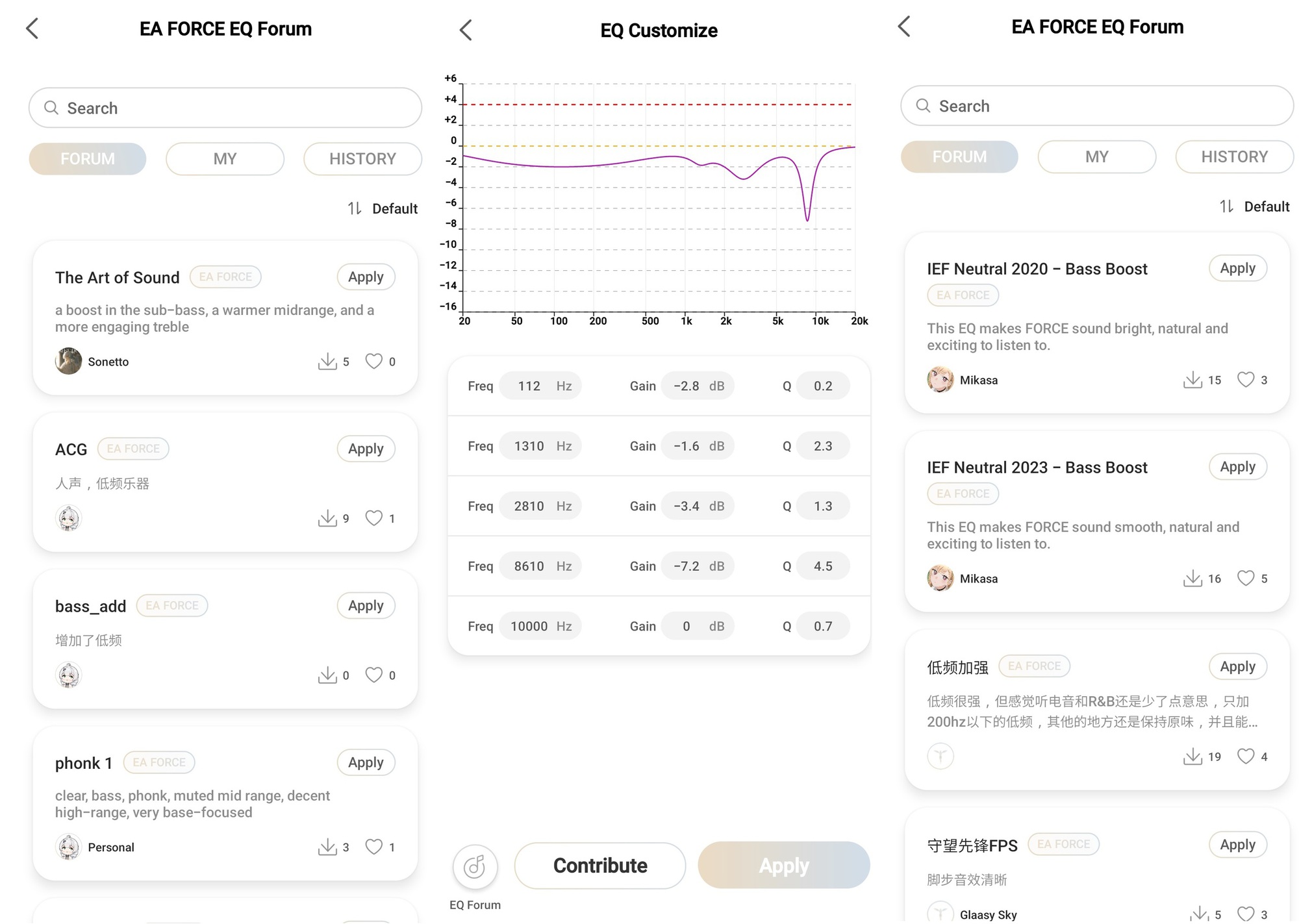Tap Sonetto's profile avatar
1299x924 pixels.
tap(69, 361)
